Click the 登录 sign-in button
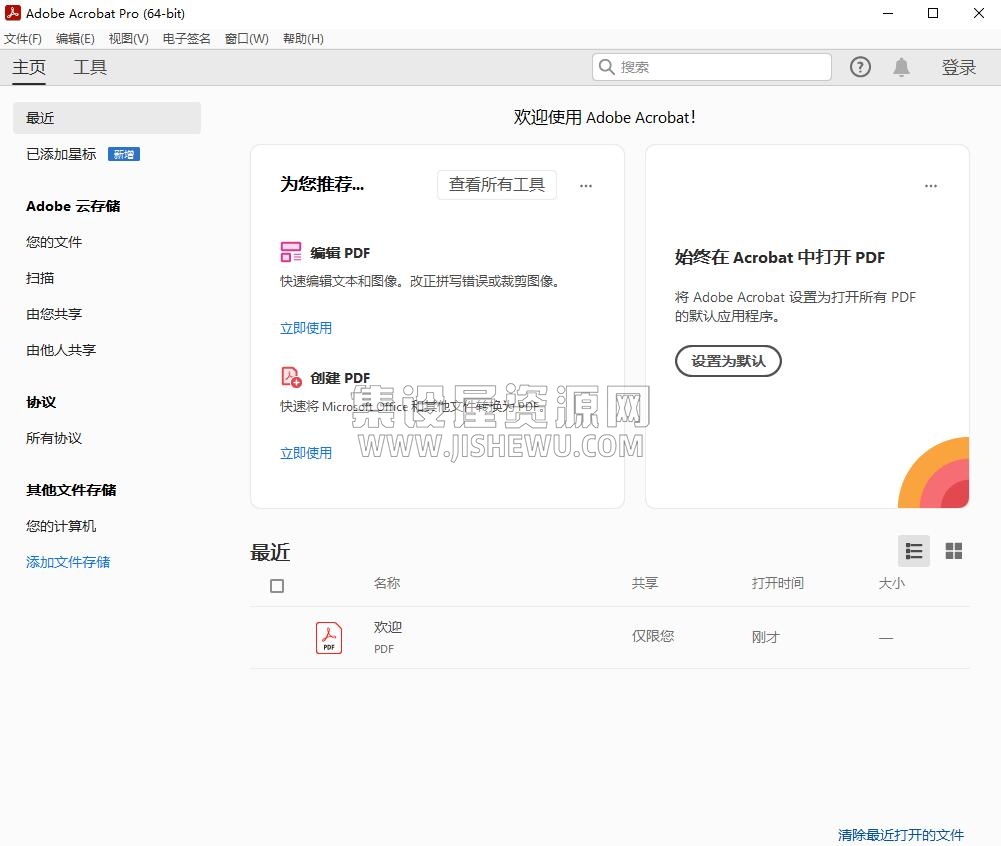Viewport: 1001px width, 846px height. (x=959, y=67)
